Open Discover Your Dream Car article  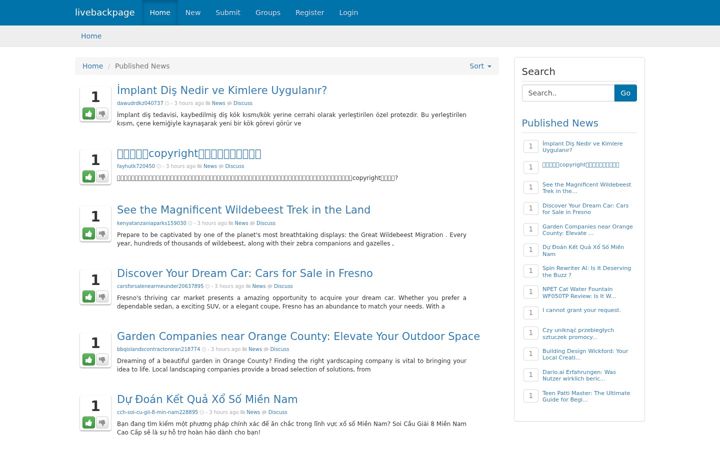click(x=245, y=273)
